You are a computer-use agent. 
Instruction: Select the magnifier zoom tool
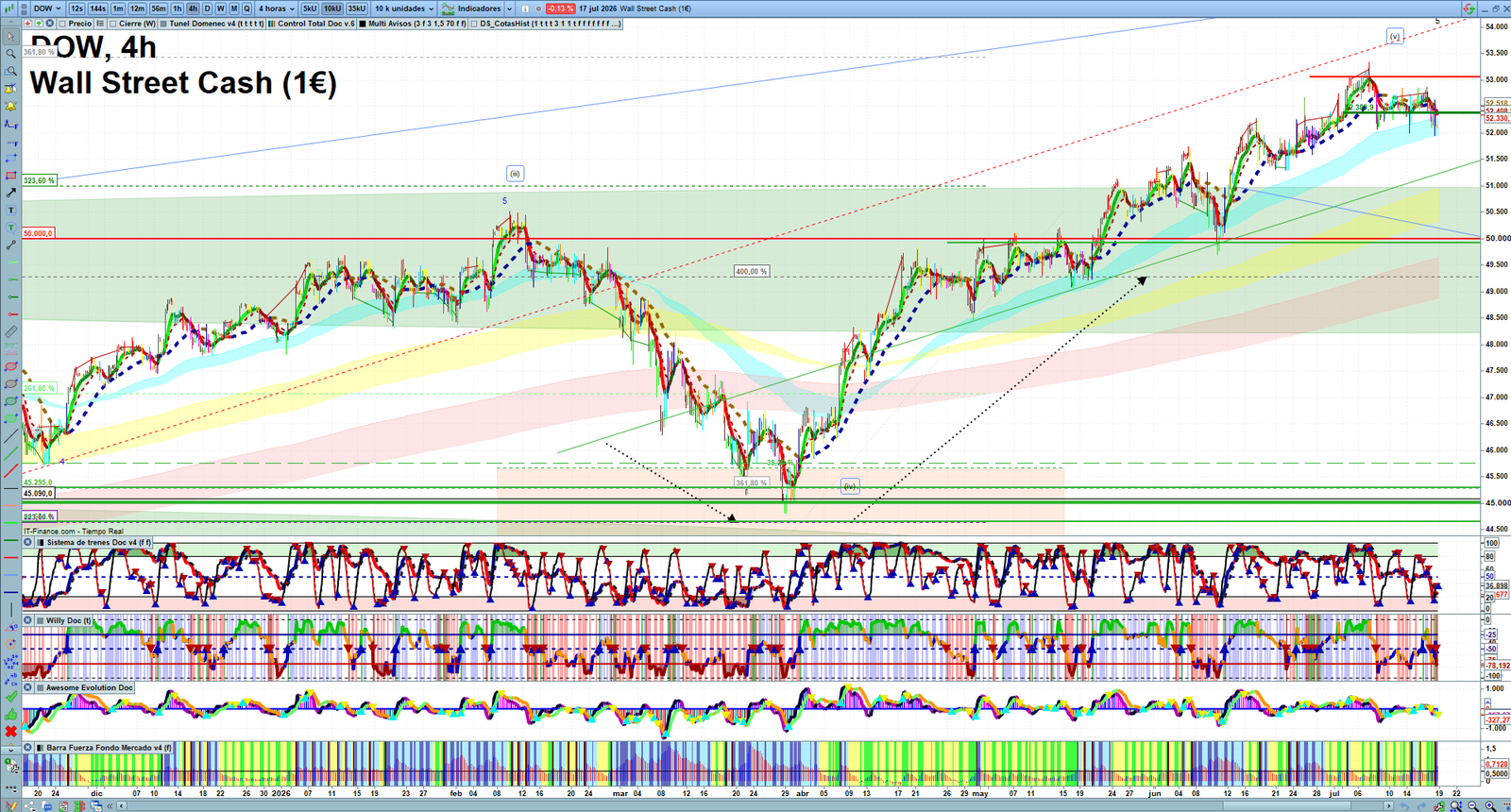[x=10, y=54]
